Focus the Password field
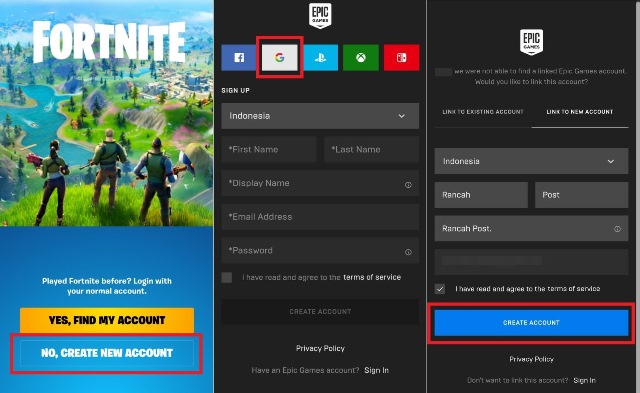Viewport: 640px width, 393px height. [x=320, y=251]
